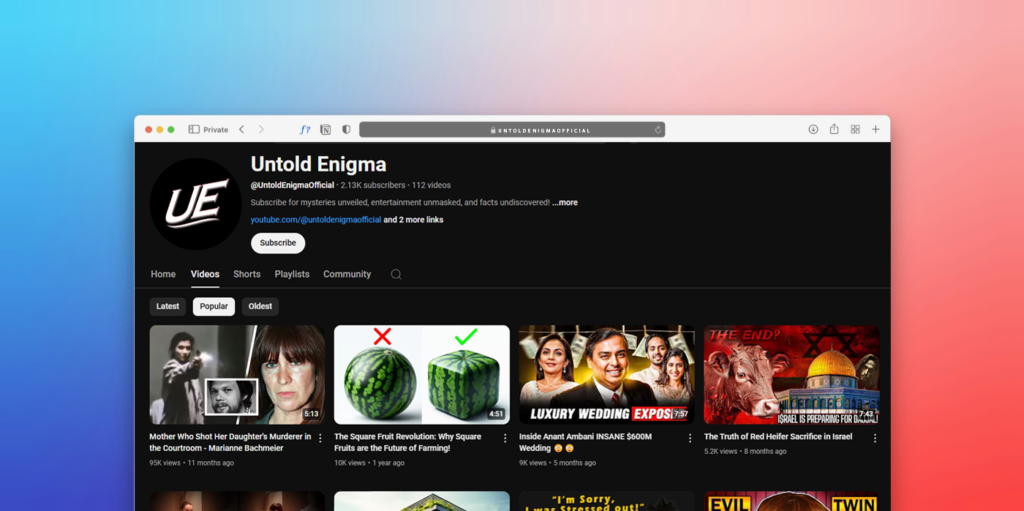The height and width of the screenshot is (511, 1024).
Task: Click the Untold Enigma channel avatar
Action: 196,204
